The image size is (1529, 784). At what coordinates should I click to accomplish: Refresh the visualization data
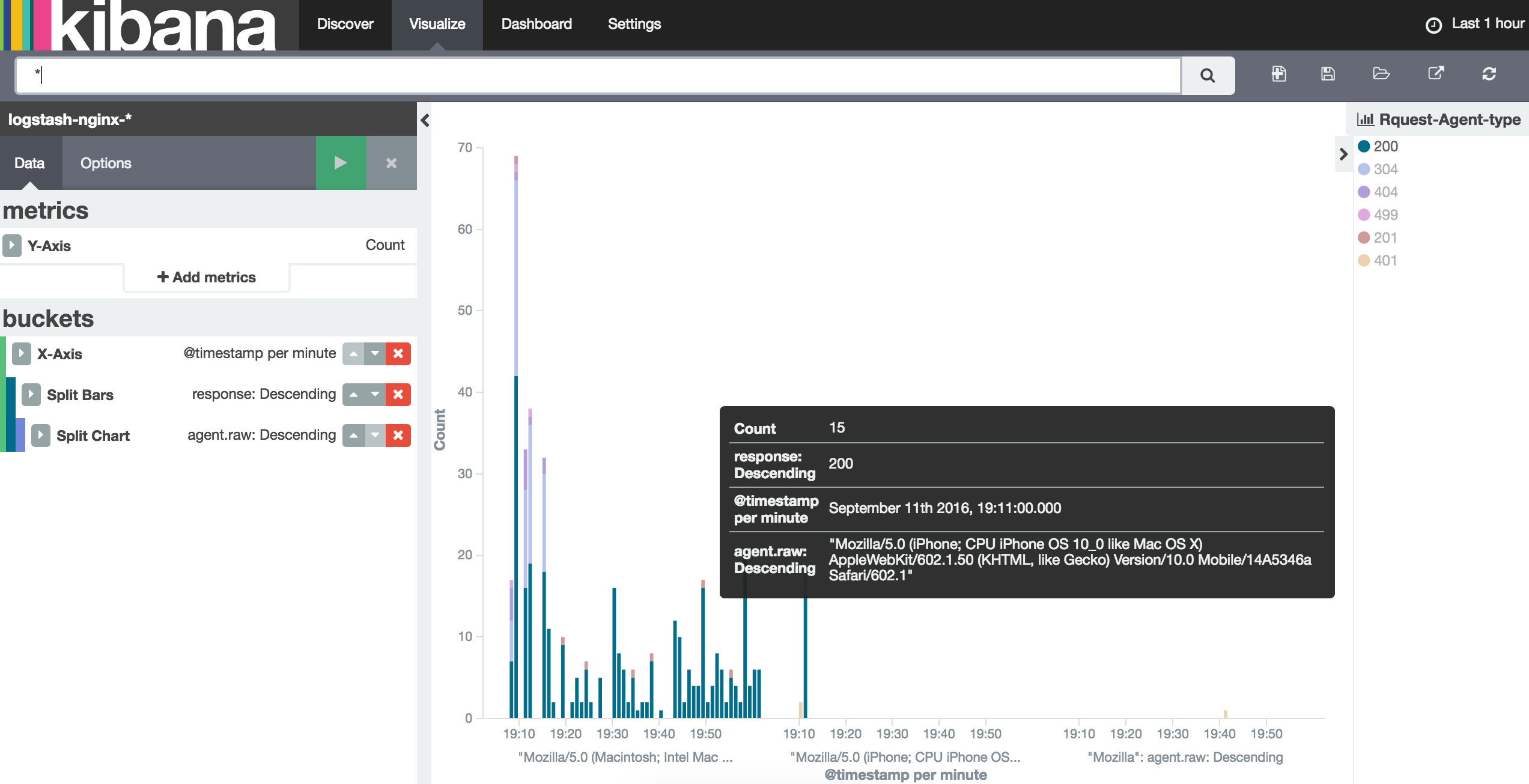(x=1489, y=74)
